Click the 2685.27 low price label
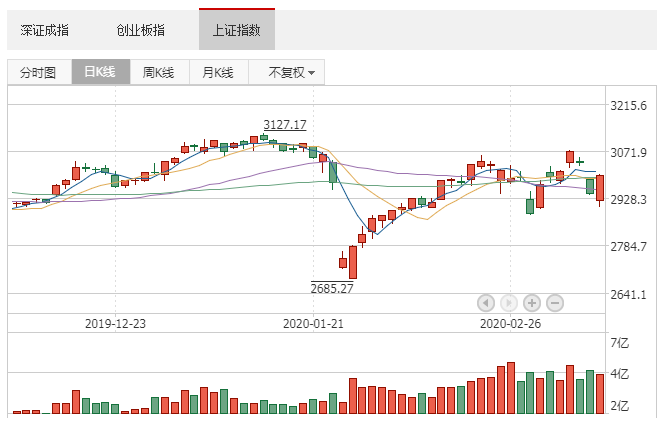The height and width of the screenshot is (438, 670). pyautogui.click(x=332, y=288)
